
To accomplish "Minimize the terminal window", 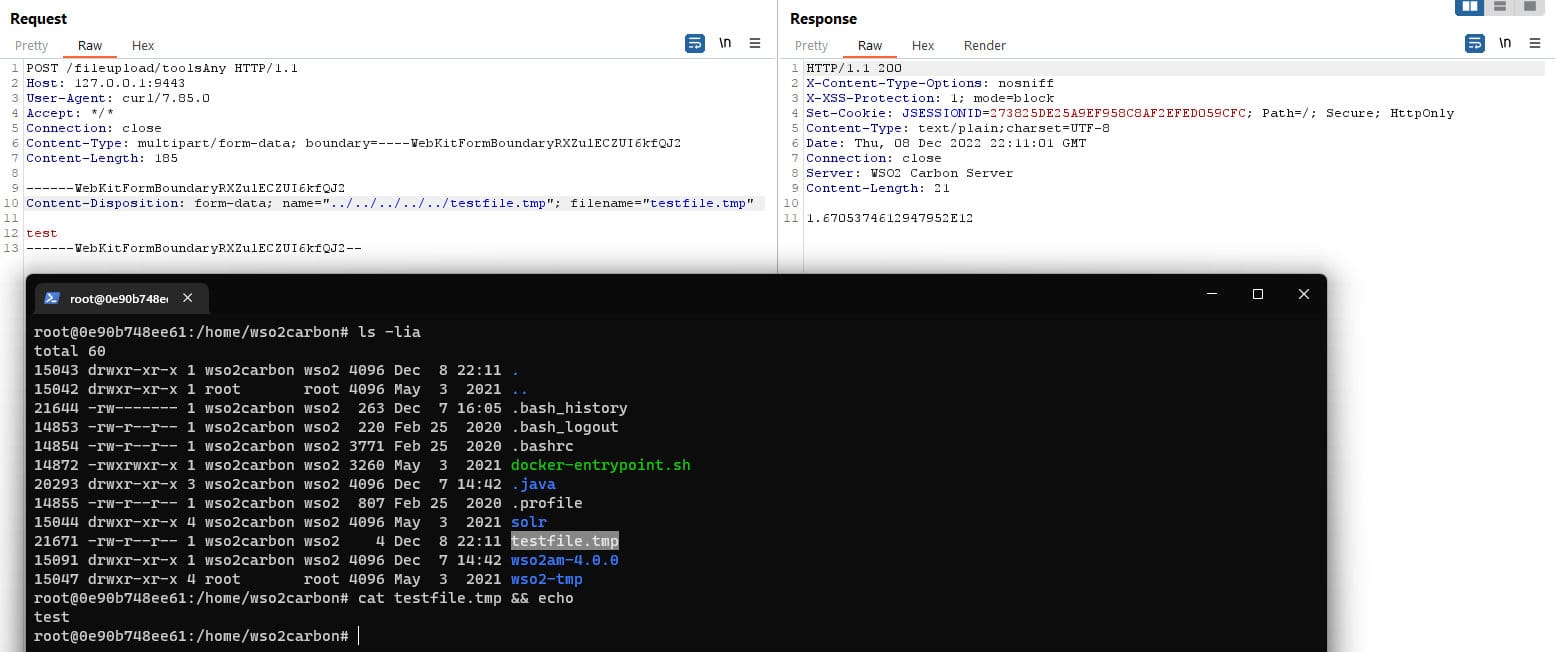I will (1212, 294).
